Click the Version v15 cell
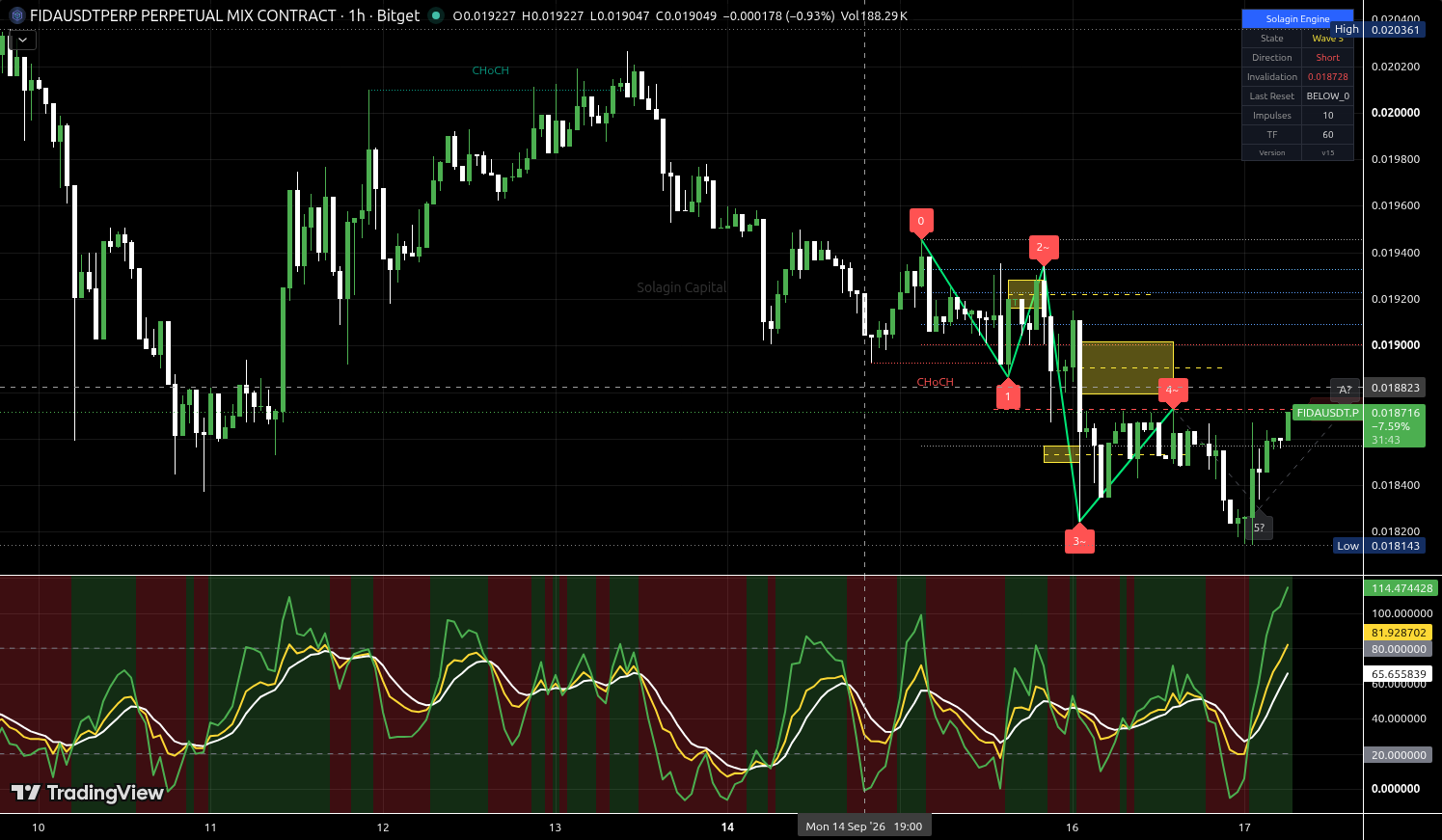 [x=1328, y=152]
